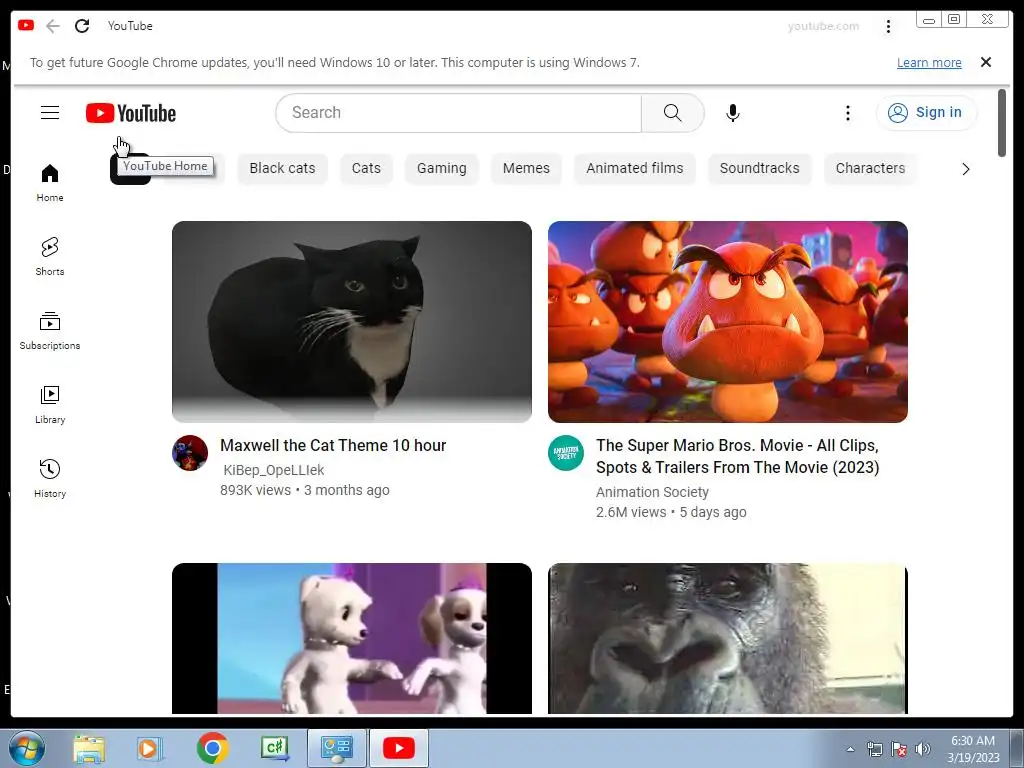
Task: Show hidden tray icons arrow
Action: point(850,749)
